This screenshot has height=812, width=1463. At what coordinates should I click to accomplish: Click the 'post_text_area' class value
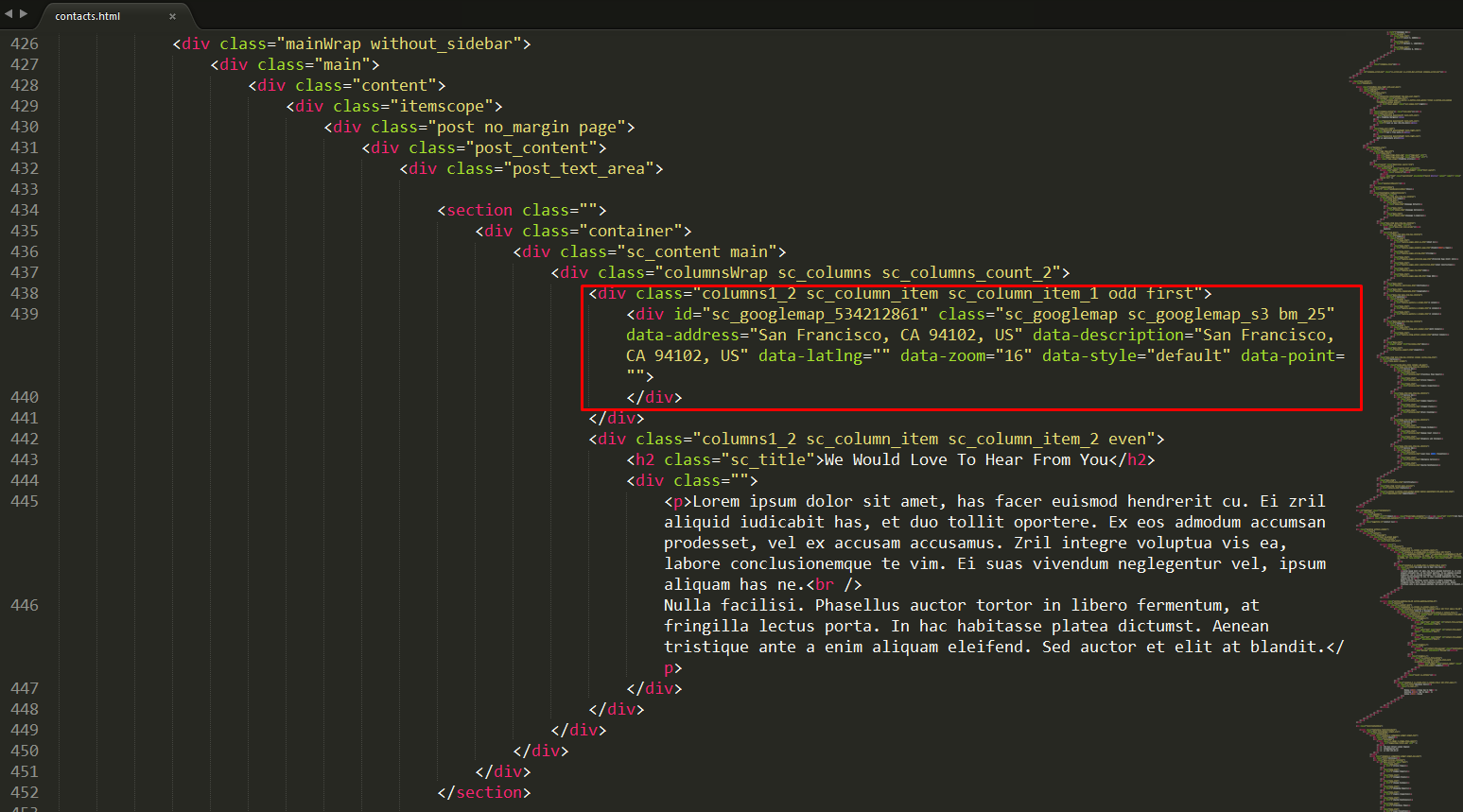[x=578, y=168]
